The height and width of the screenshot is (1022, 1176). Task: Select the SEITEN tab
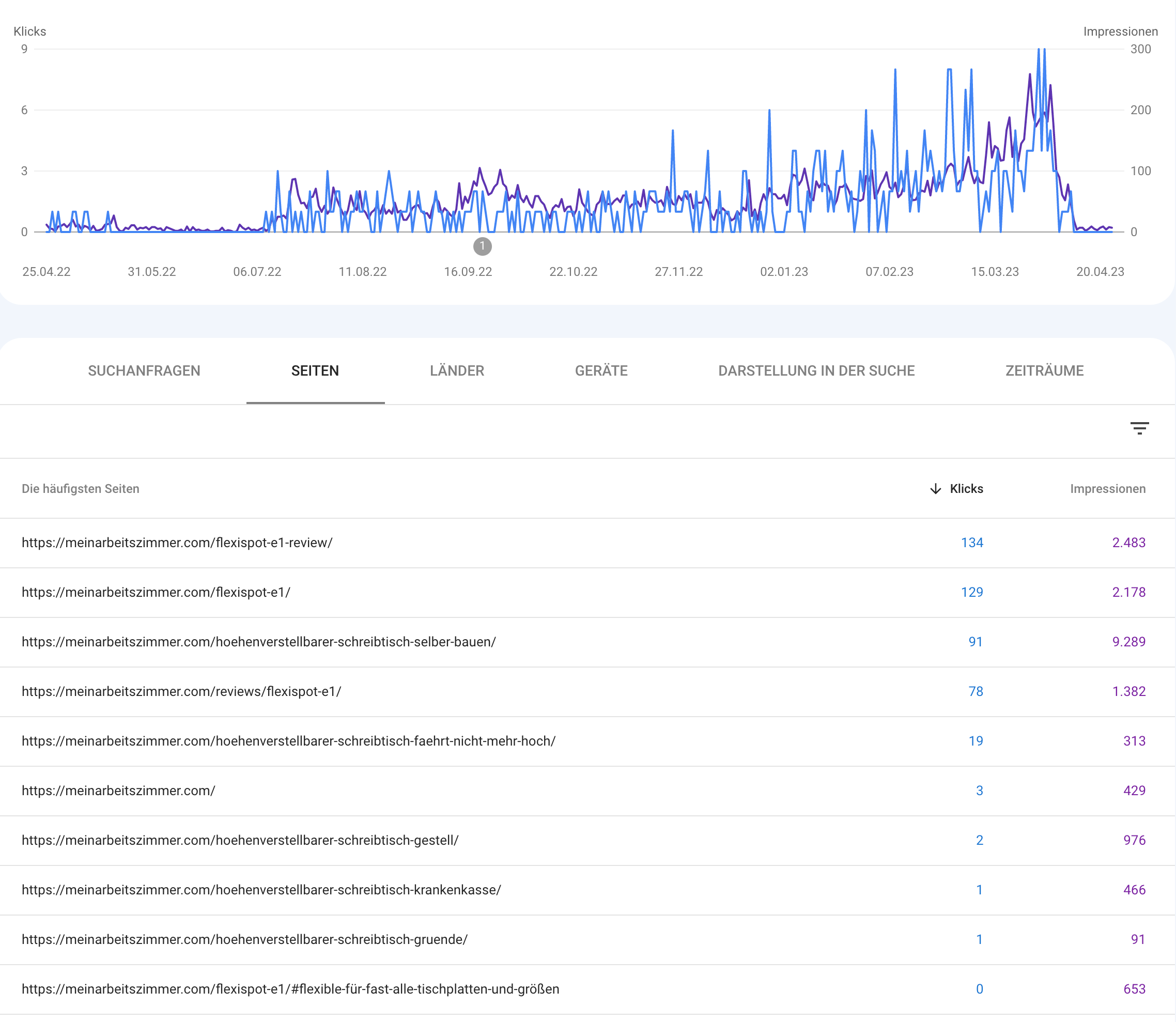coord(315,370)
